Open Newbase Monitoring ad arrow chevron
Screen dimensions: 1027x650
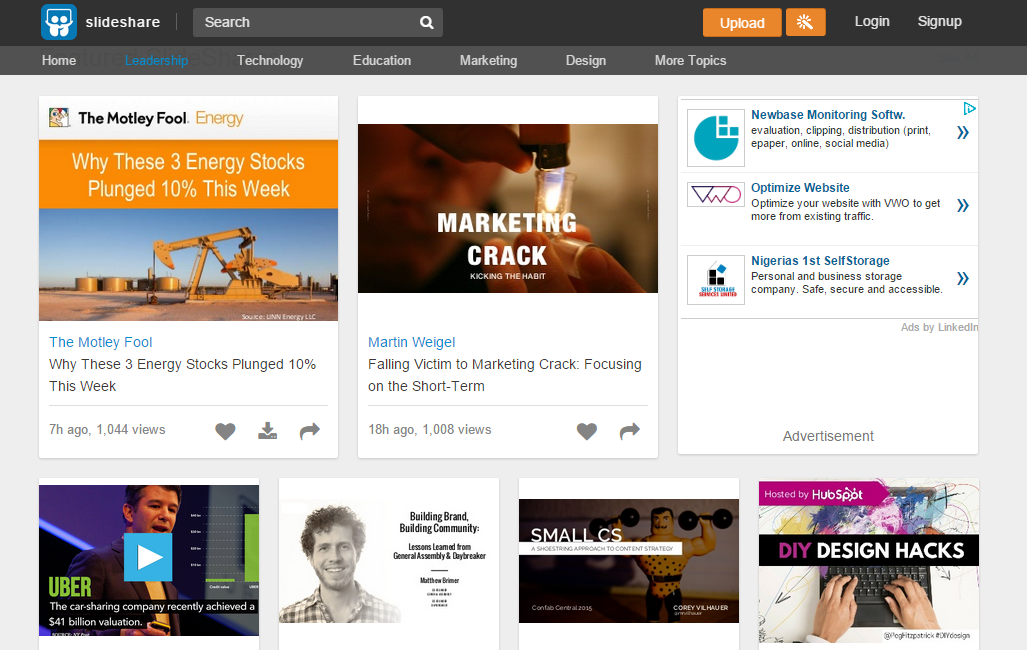tap(962, 133)
